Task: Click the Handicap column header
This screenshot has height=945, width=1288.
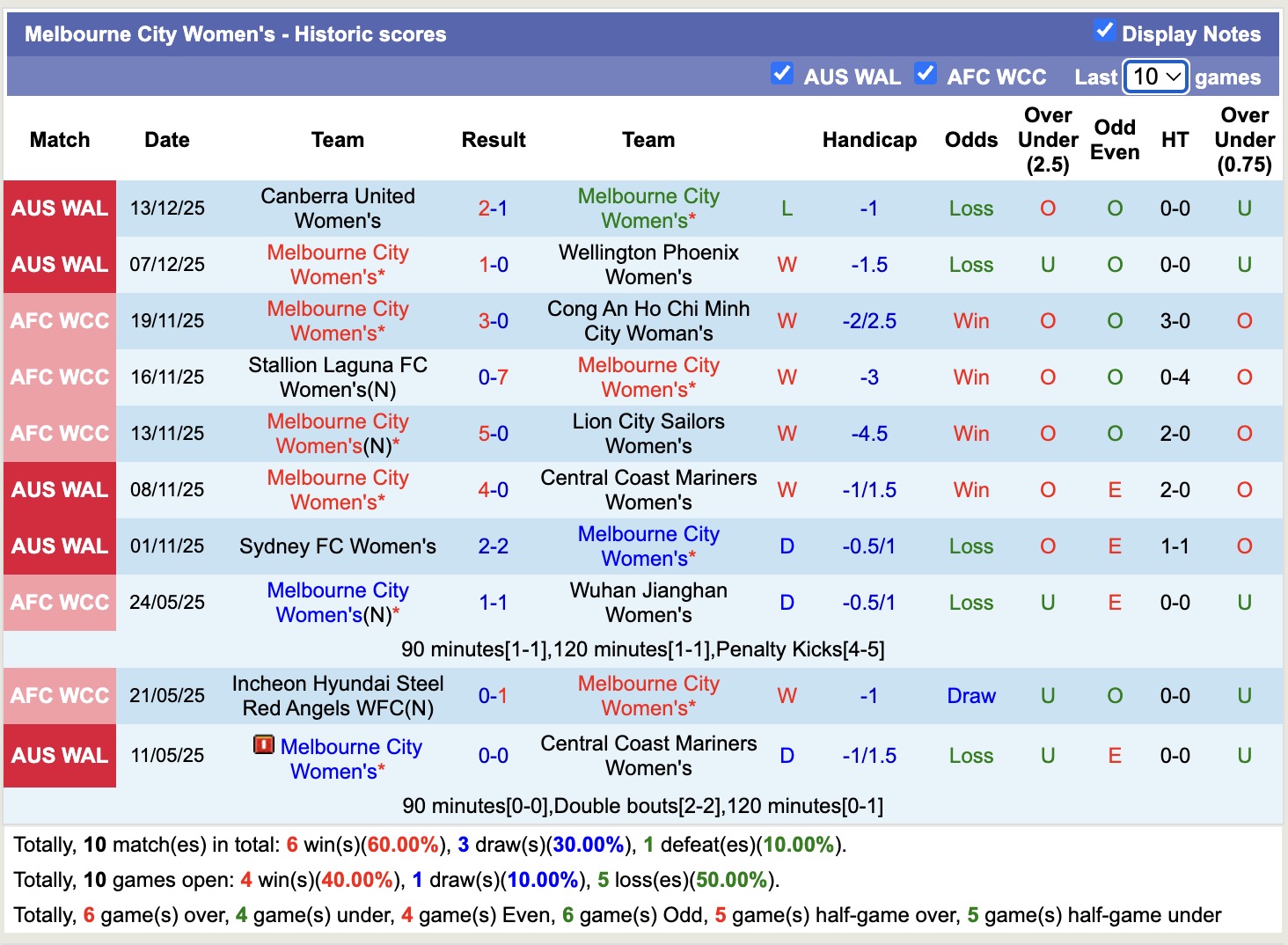Action: click(868, 140)
